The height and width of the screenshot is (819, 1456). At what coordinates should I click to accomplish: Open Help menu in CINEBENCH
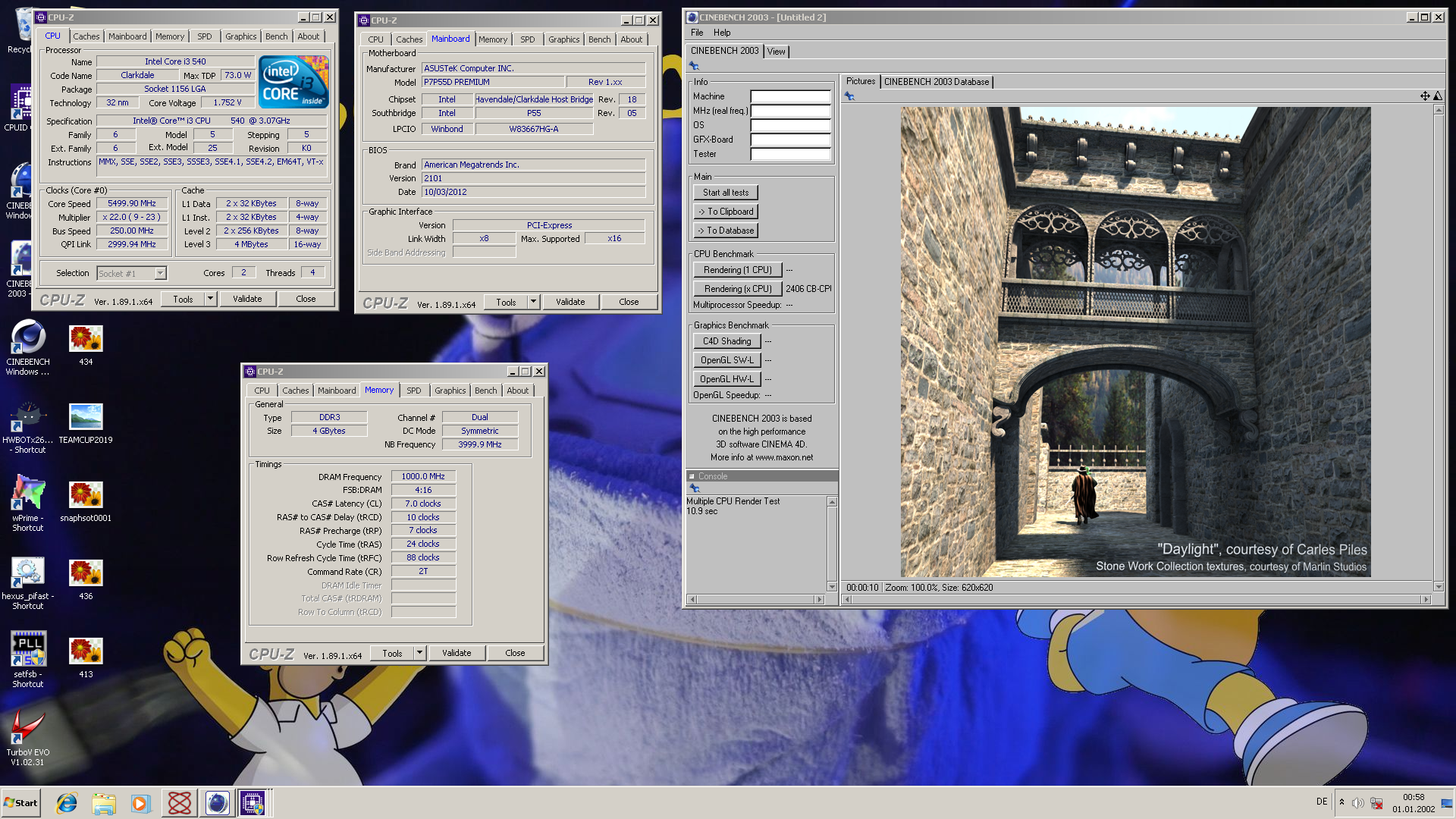pos(722,33)
